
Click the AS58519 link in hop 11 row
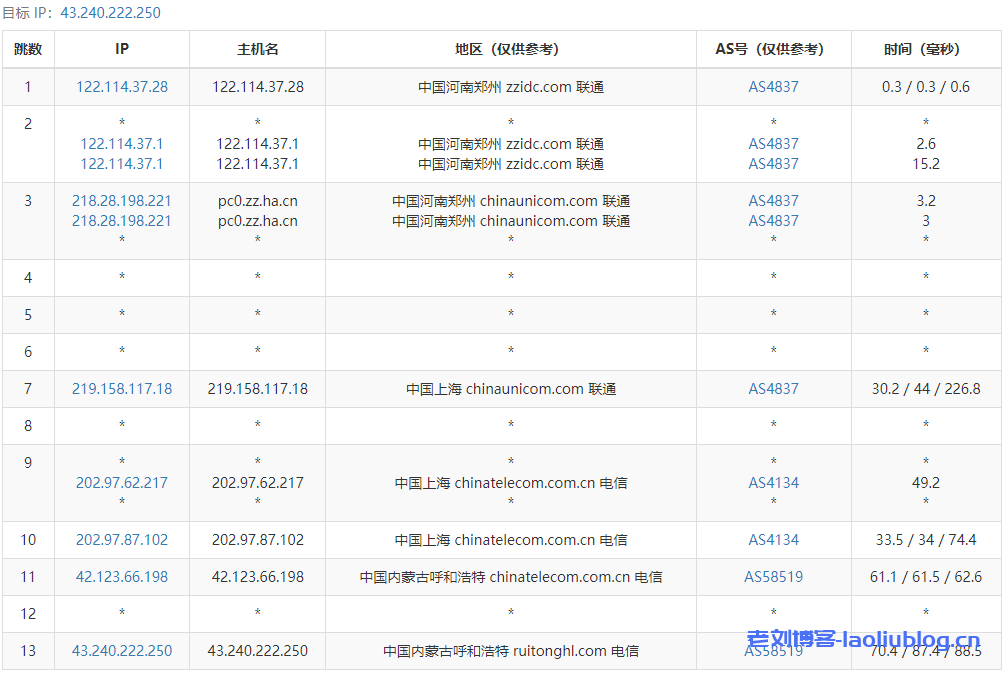coord(773,577)
